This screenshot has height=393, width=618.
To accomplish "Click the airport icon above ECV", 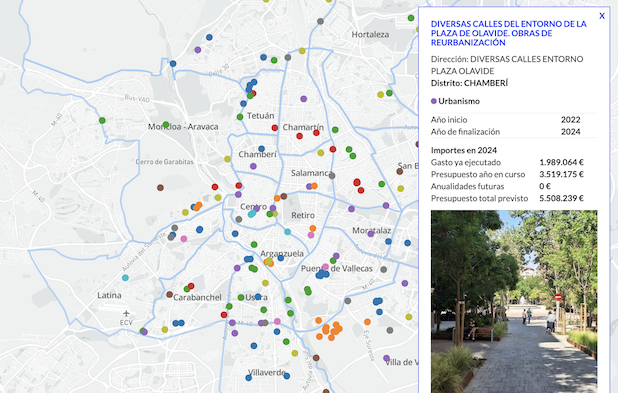I will click(126, 314).
